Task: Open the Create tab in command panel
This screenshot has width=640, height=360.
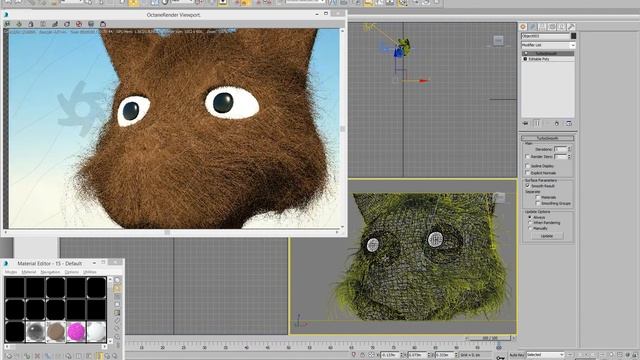Action: click(x=523, y=27)
